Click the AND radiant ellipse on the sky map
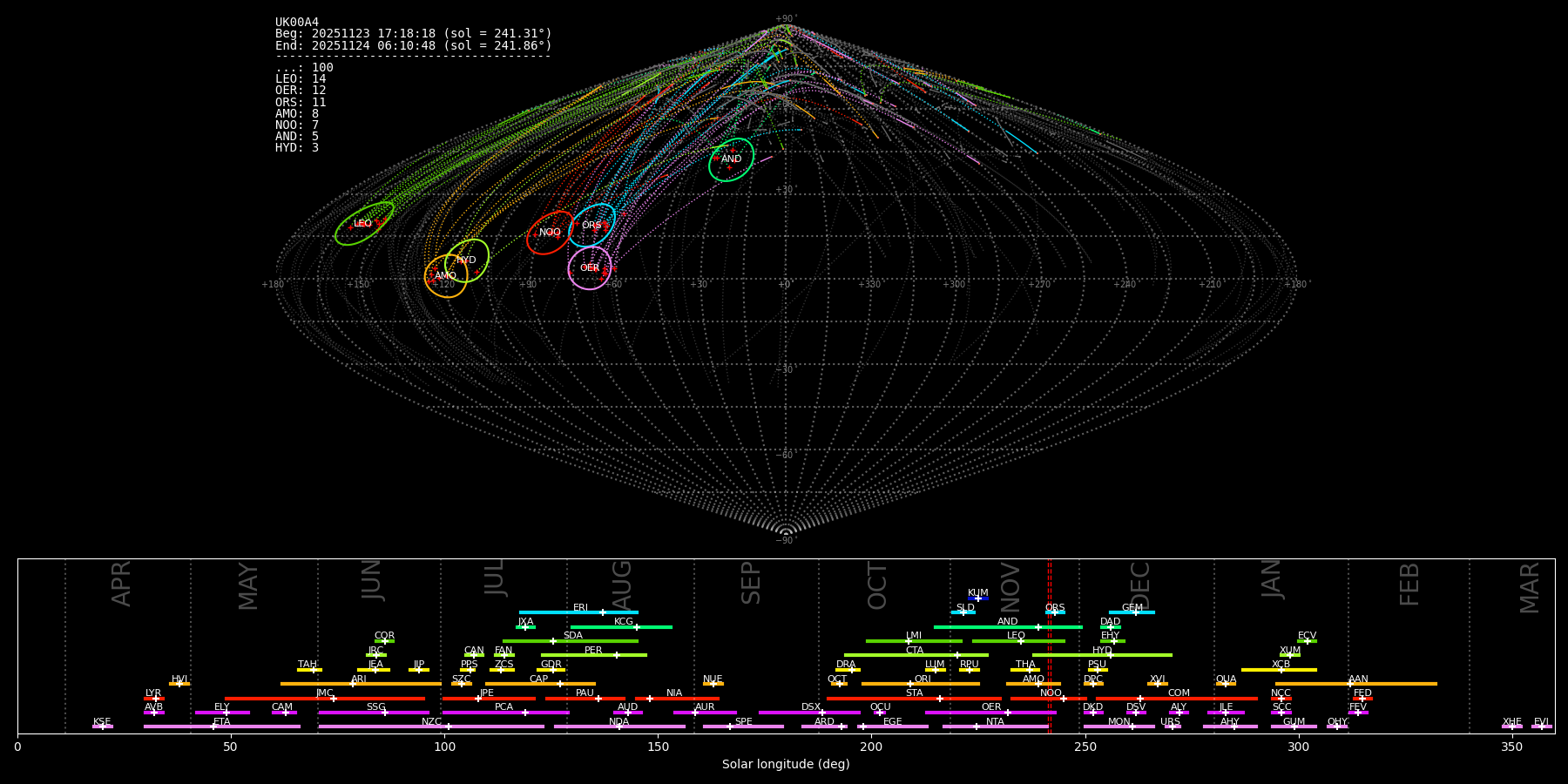Screen dimensions: 1568x784 [x=731, y=159]
